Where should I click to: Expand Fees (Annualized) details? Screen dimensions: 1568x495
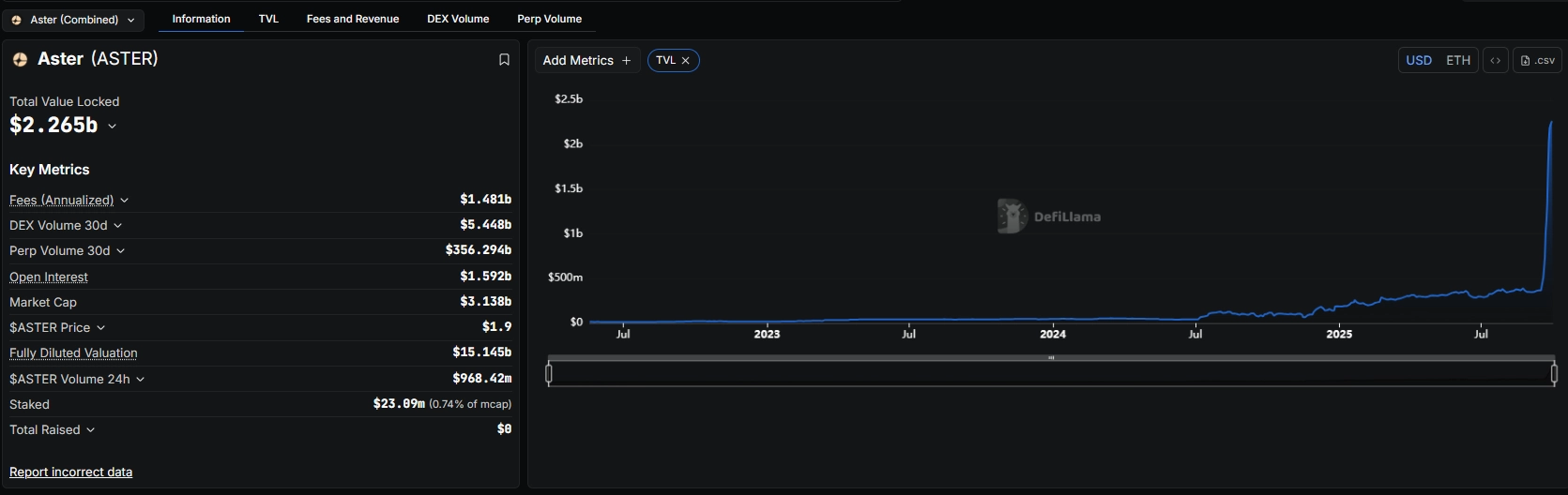tap(124, 200)
